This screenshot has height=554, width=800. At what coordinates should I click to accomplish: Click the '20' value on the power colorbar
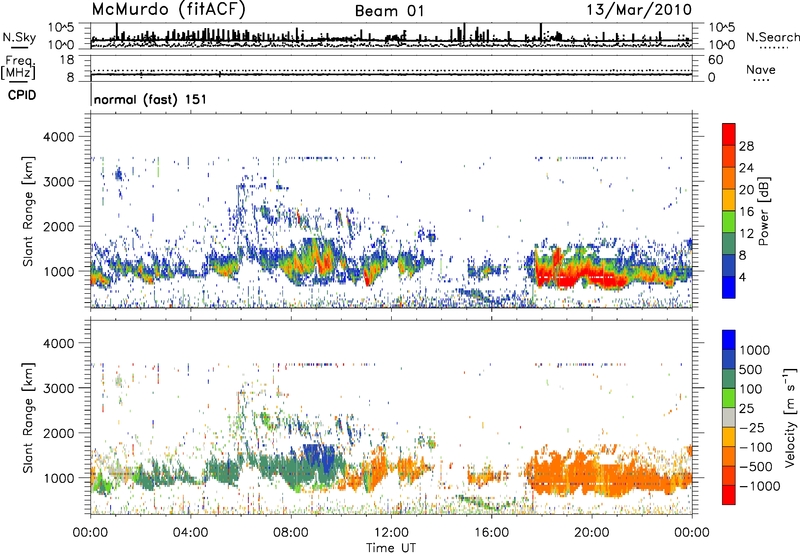coord(746,190)
